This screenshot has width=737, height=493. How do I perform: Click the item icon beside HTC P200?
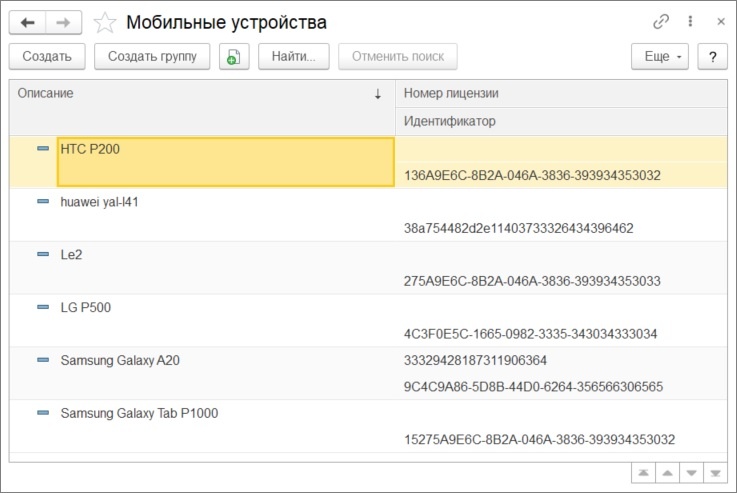click(43, 149)
